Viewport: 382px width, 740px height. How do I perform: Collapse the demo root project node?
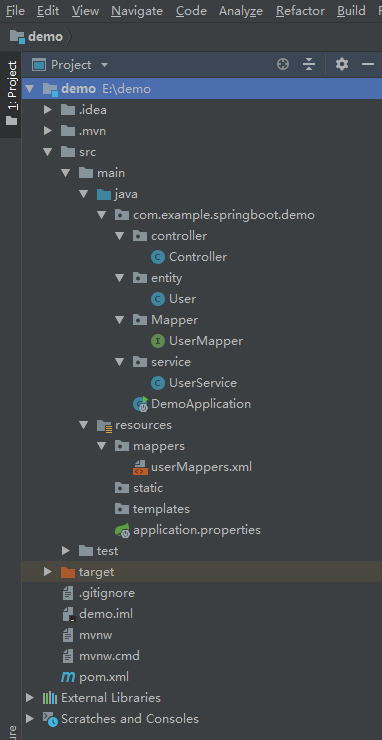[x=30, y=89]
